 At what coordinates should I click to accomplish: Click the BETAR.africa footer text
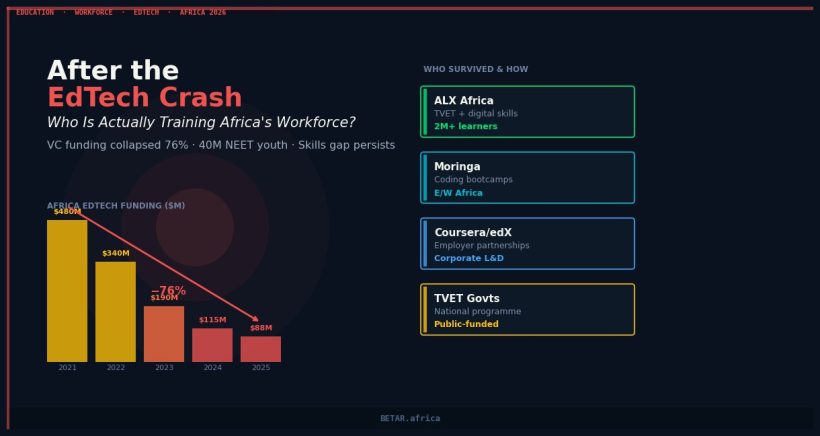[410, 418]
